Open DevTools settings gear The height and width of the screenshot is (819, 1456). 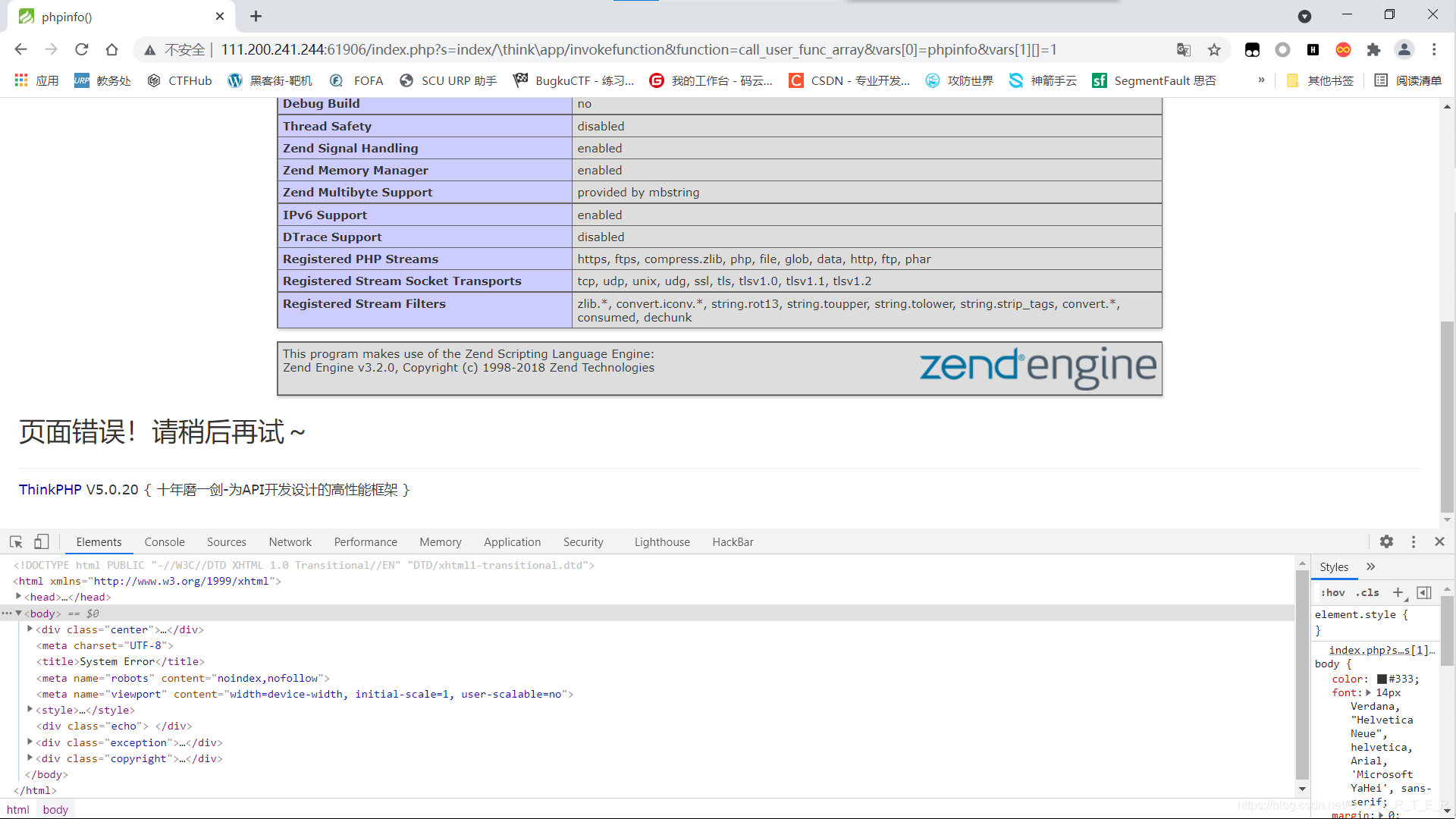click(x=1386, y=541)
